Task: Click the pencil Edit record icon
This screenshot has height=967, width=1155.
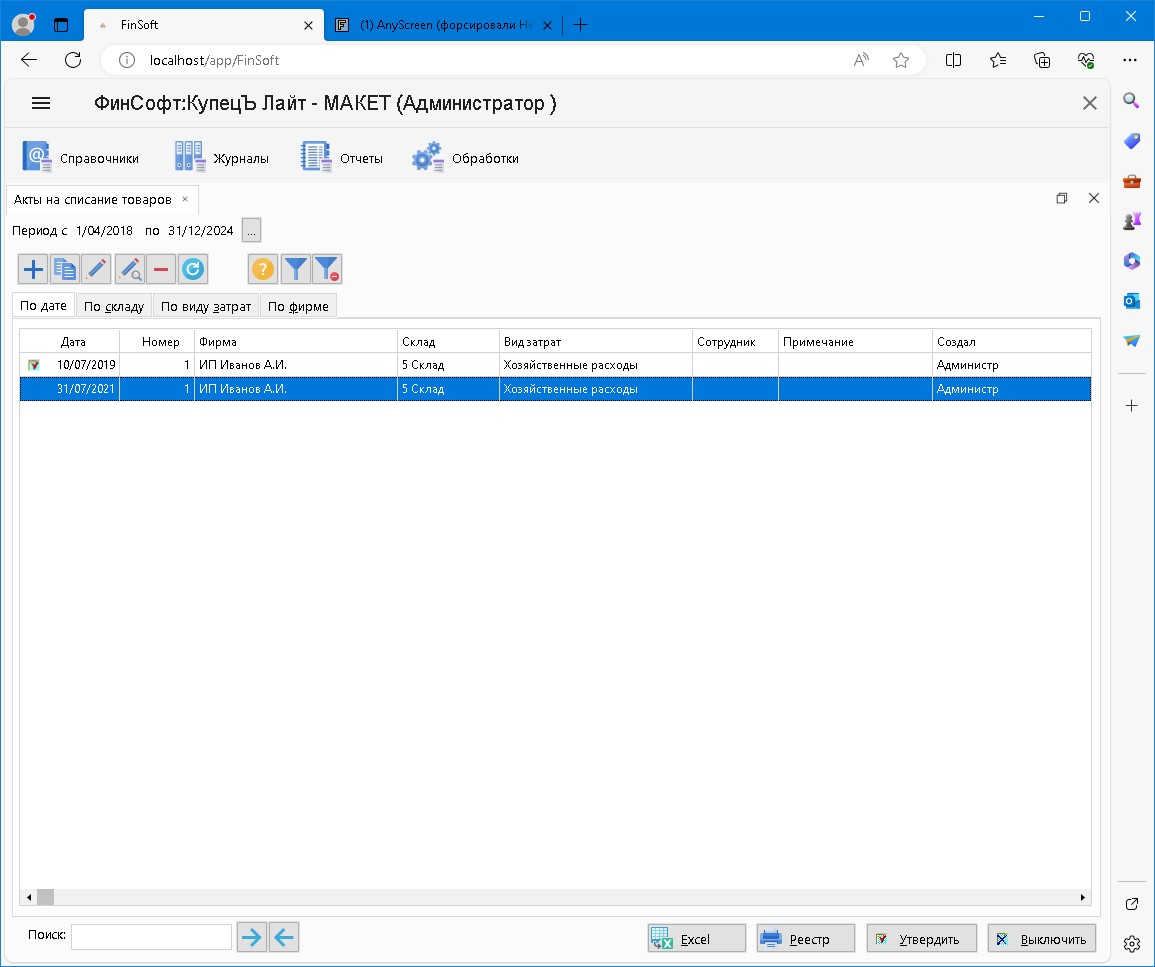Action: pos(96,268)
